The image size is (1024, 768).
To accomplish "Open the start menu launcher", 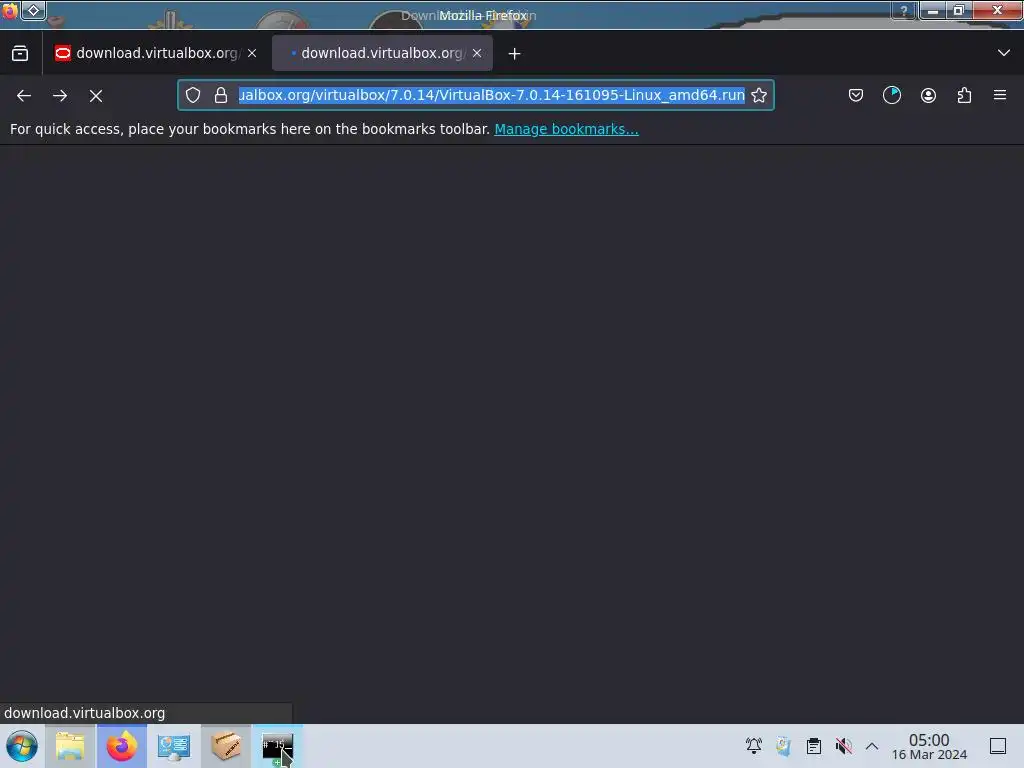I will click(22, 746).
